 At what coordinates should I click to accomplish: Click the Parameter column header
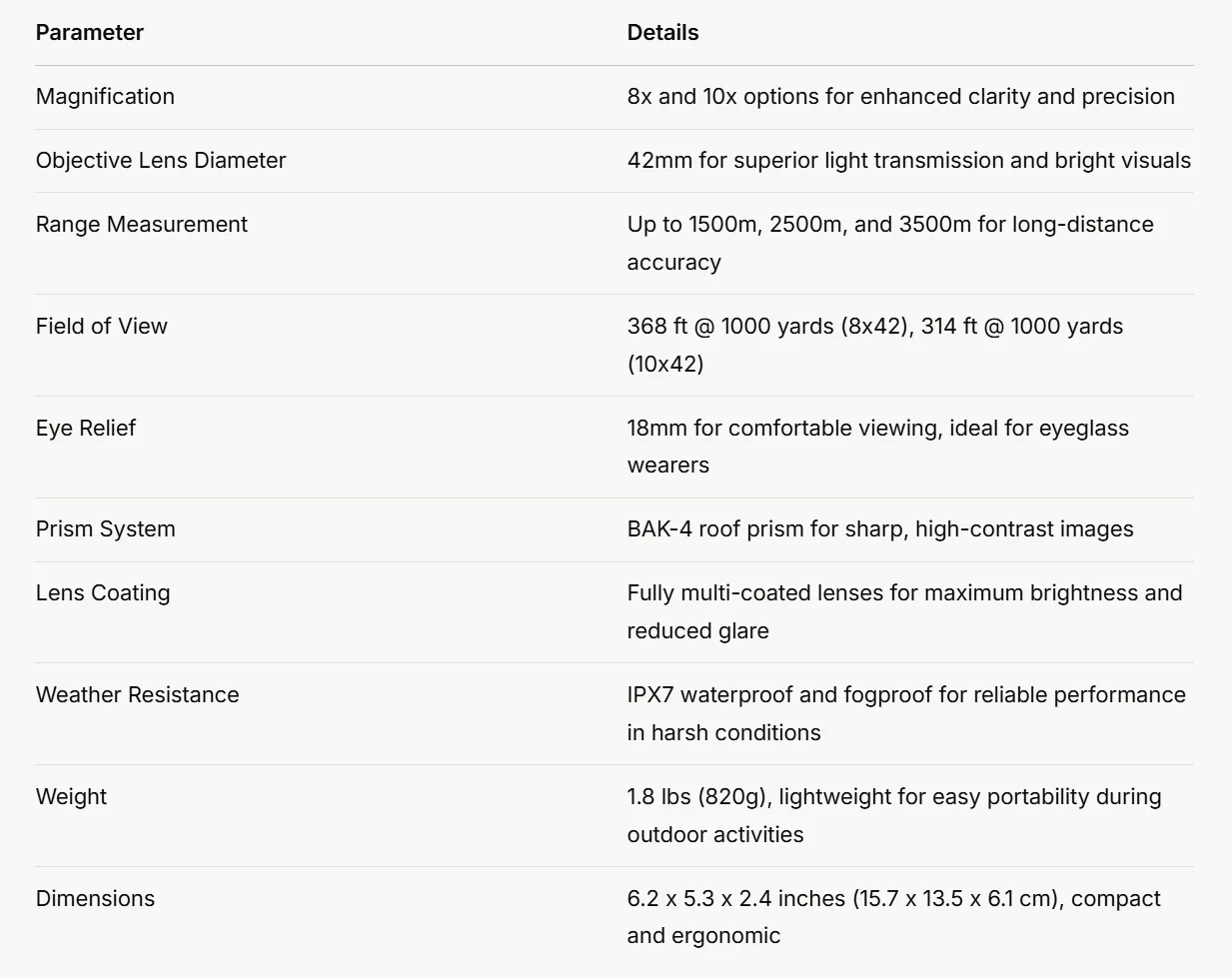click(90, 32)
